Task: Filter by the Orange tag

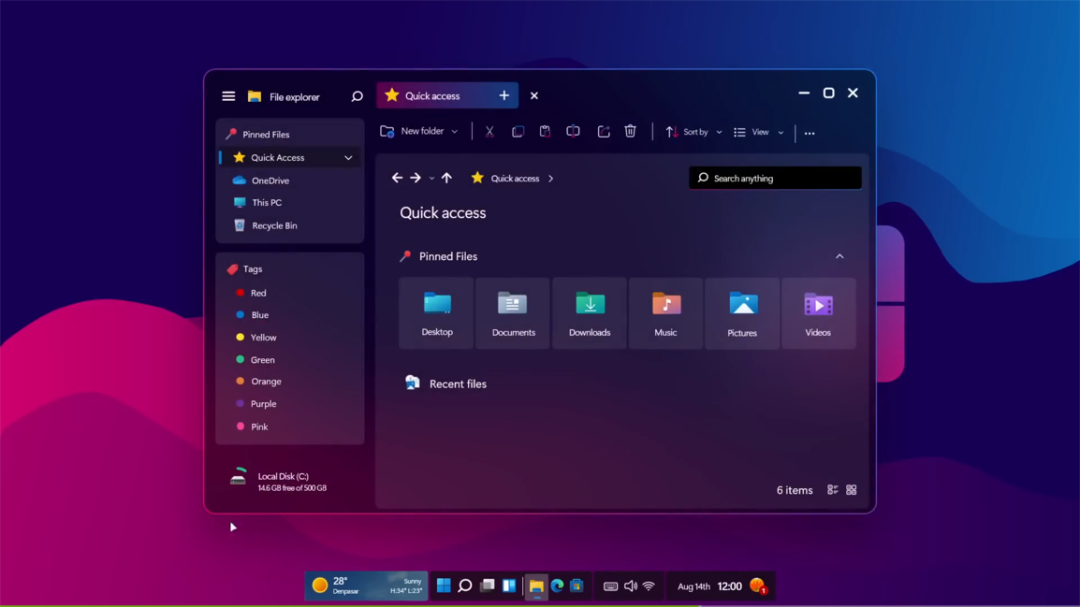Action: (266, 381)
